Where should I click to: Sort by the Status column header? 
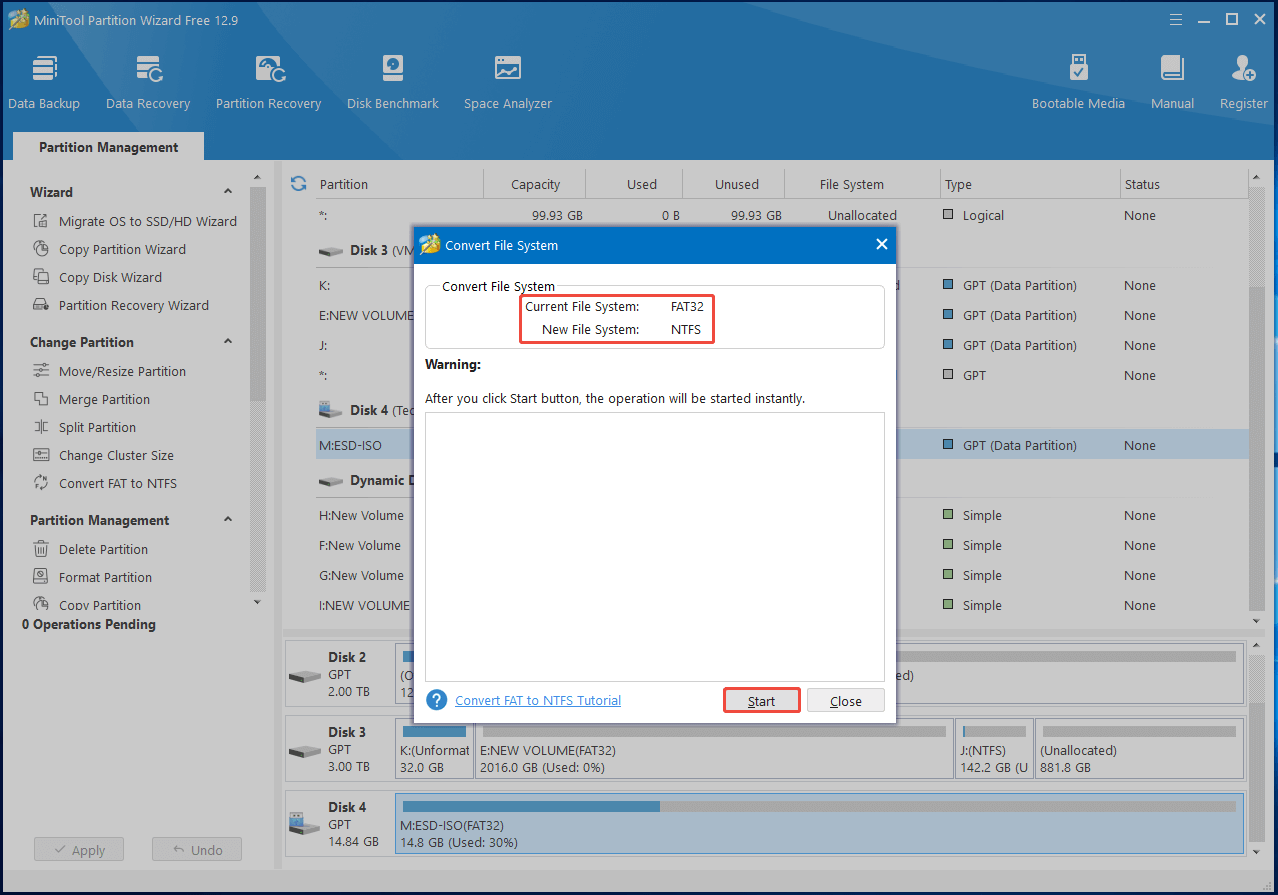[1184, 184]
